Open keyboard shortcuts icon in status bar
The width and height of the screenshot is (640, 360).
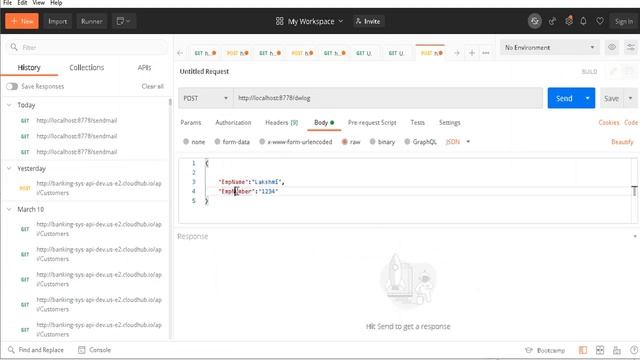click(617, 350)
